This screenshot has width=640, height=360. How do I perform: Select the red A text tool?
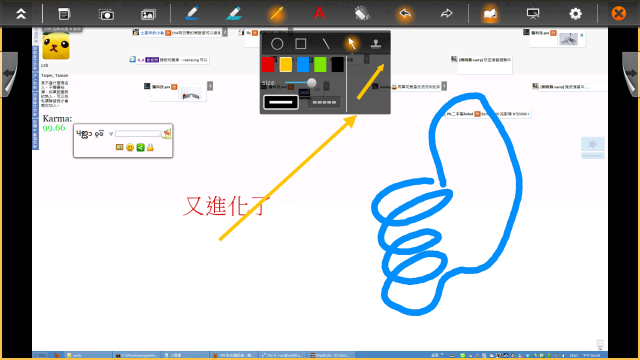[x=319, y=13]
